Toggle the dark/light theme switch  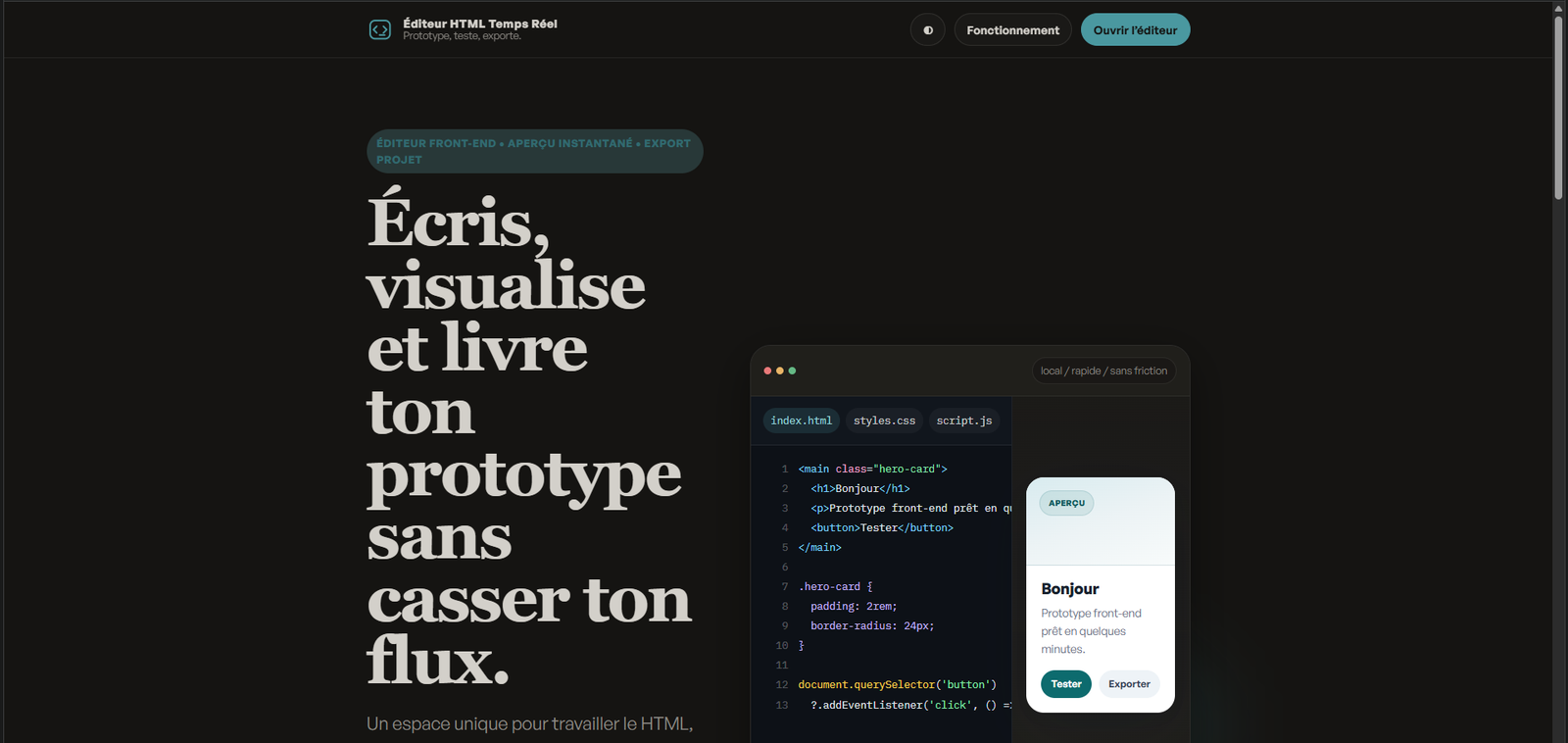(x=928, y=30)
